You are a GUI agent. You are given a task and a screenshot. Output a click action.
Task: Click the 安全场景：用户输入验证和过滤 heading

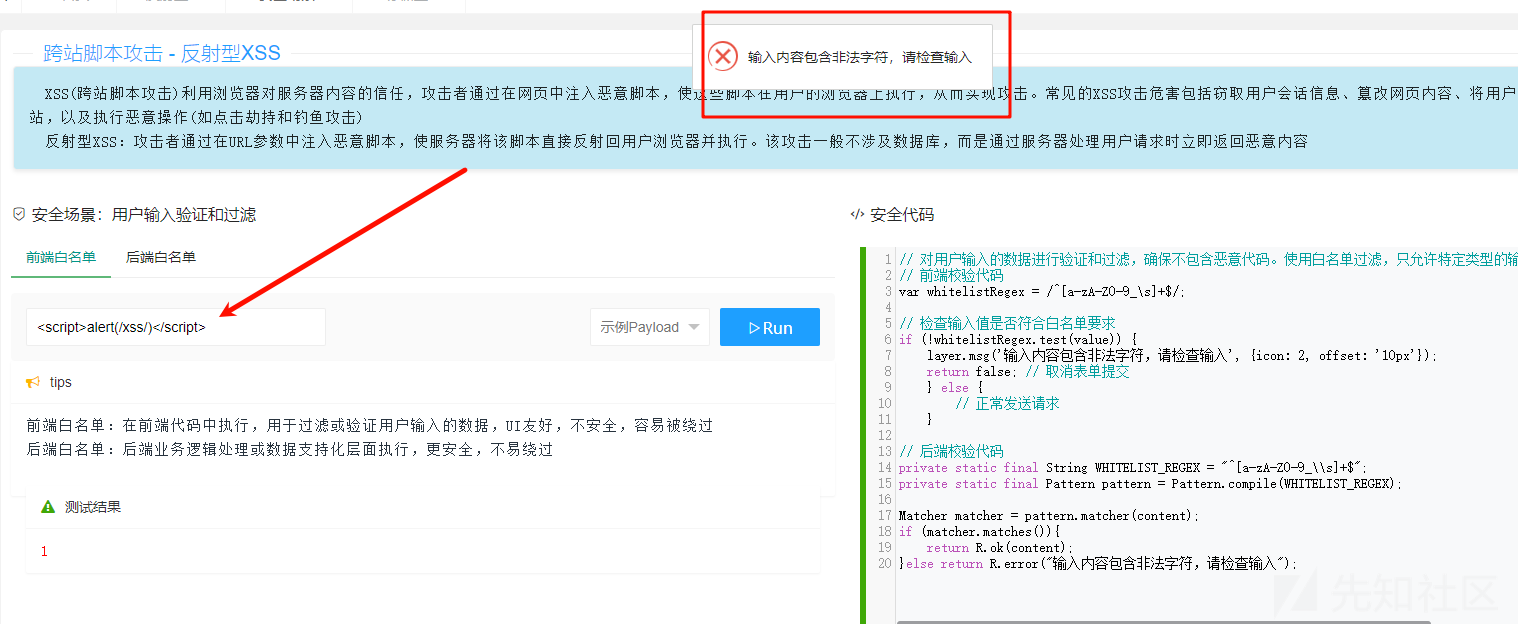[144, 214]
